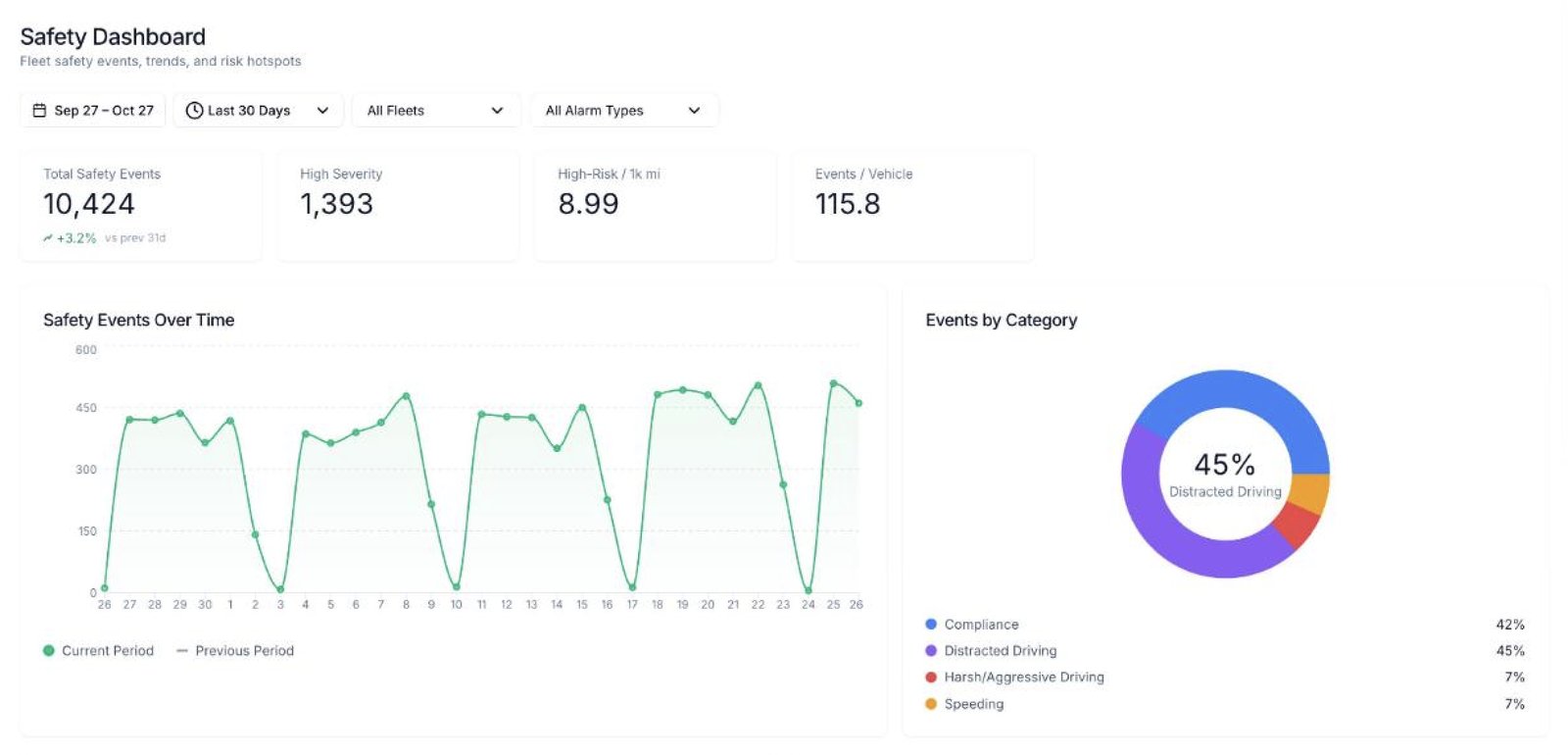Viewport: 1568px width, 755px height.
Task: Click the chevron arrow in All Alarm Types selector
Action: pyautogui.click(x=694, y=111)
